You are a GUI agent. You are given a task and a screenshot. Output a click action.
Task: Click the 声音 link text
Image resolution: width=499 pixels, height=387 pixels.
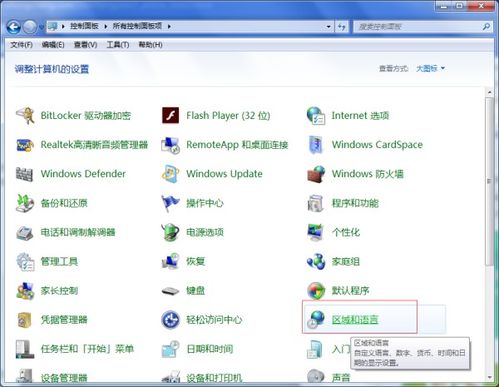(x=341, y=378)
